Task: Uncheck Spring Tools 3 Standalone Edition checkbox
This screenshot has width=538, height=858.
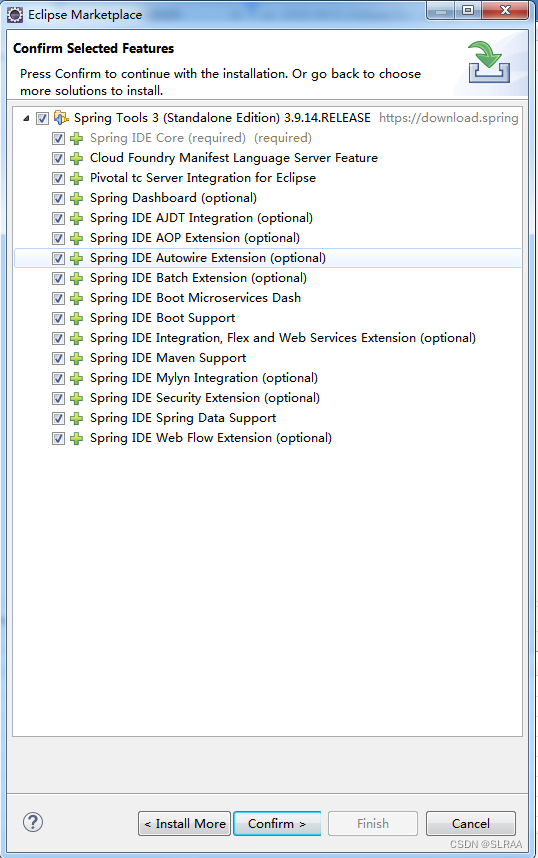Action: [42, 118]
